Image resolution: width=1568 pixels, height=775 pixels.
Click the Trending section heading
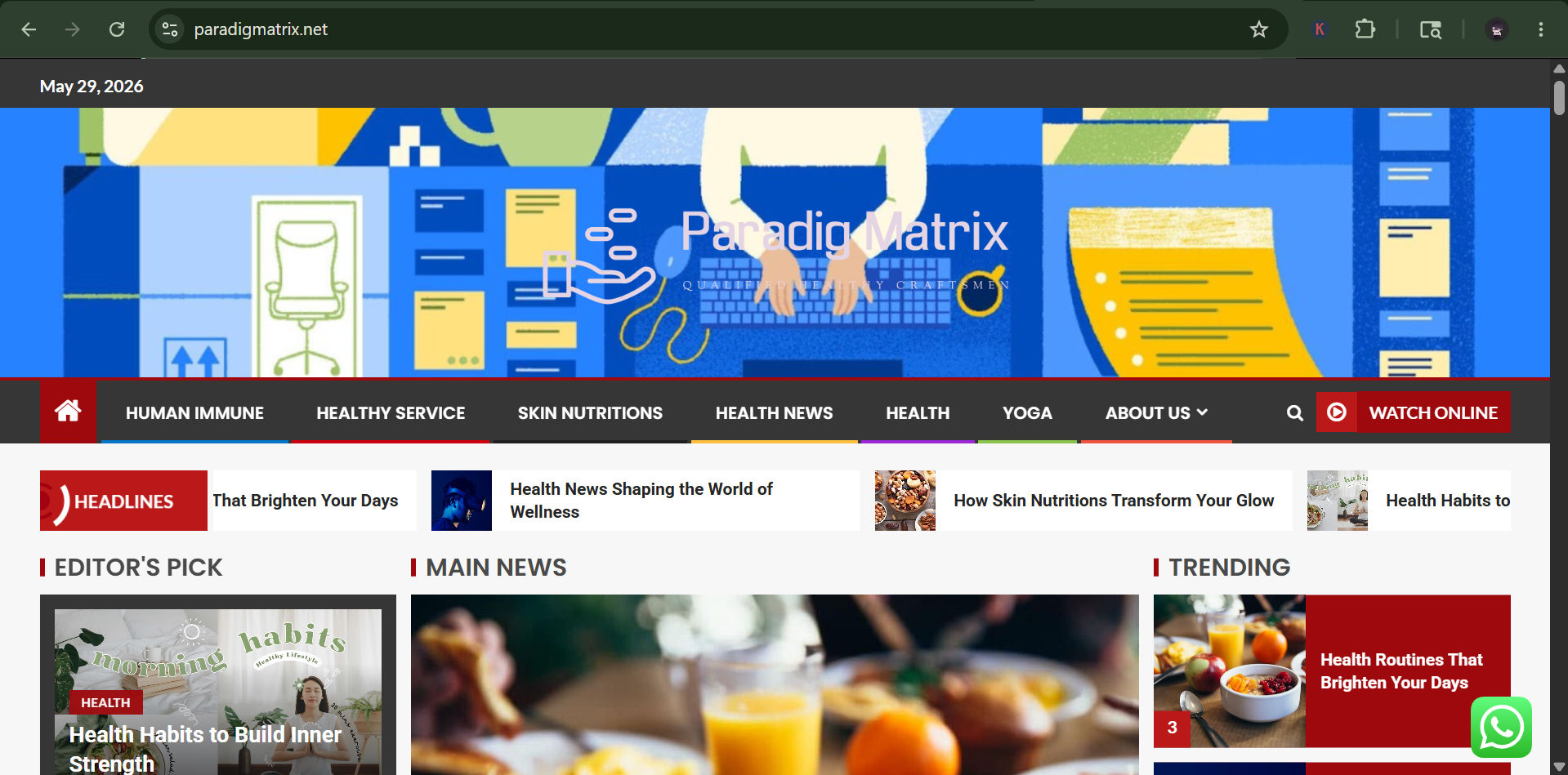1229,568
